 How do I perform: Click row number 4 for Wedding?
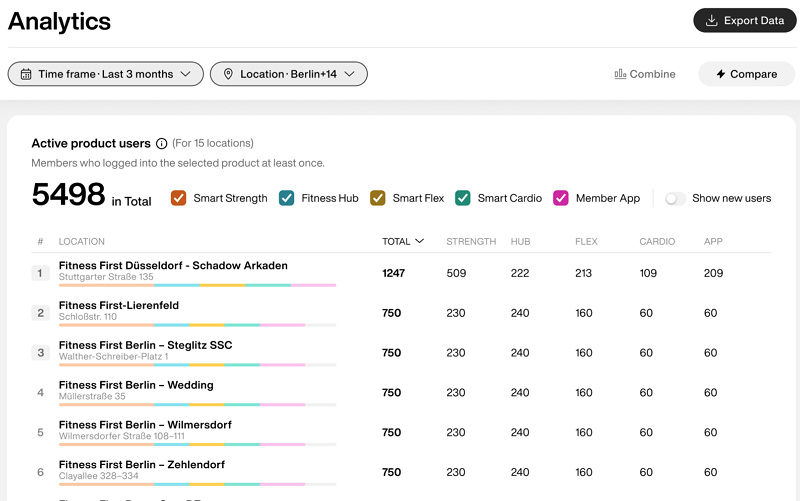(40, 392)
